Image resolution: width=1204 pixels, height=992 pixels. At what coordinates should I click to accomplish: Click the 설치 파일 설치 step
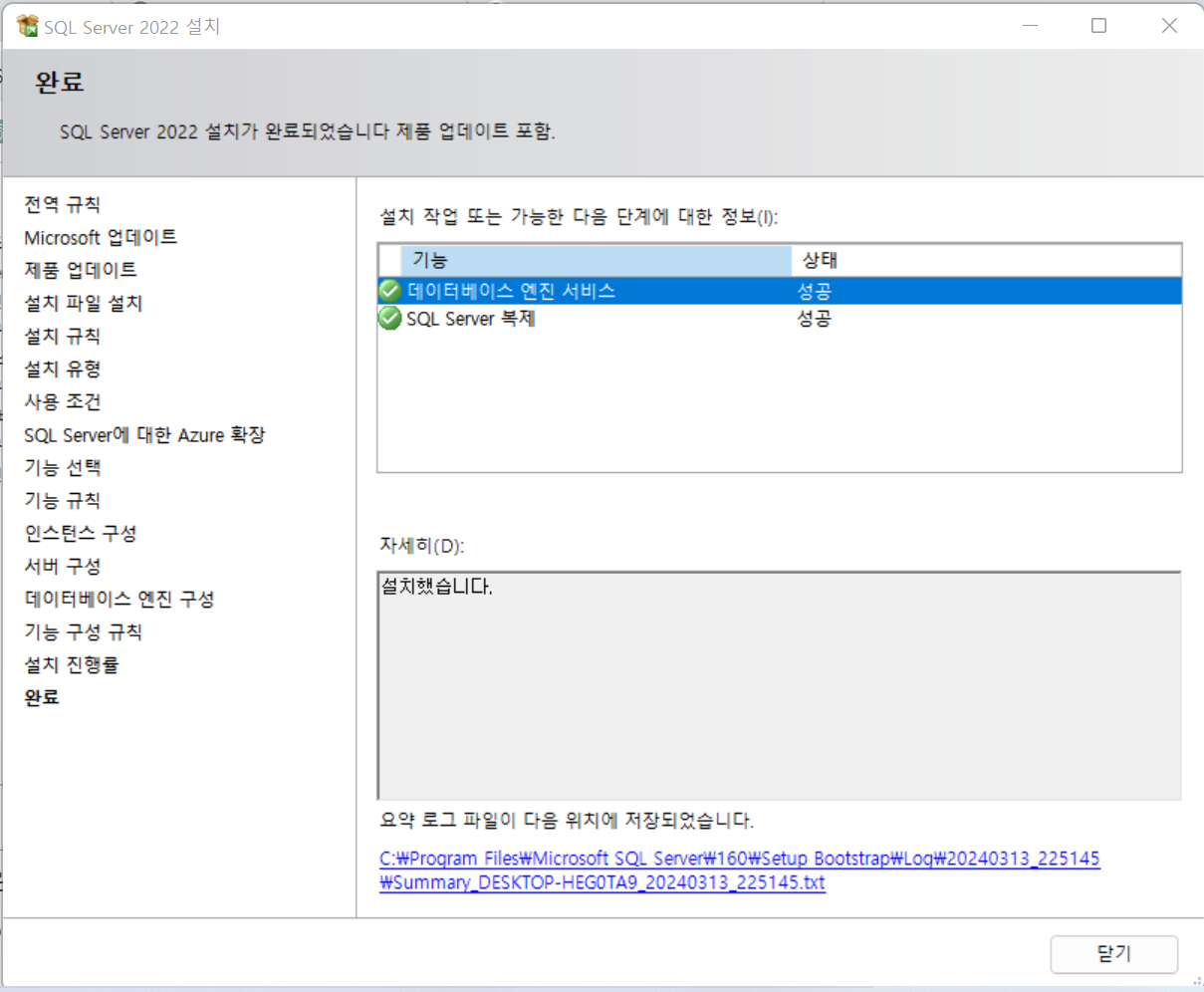pos(84,303)
